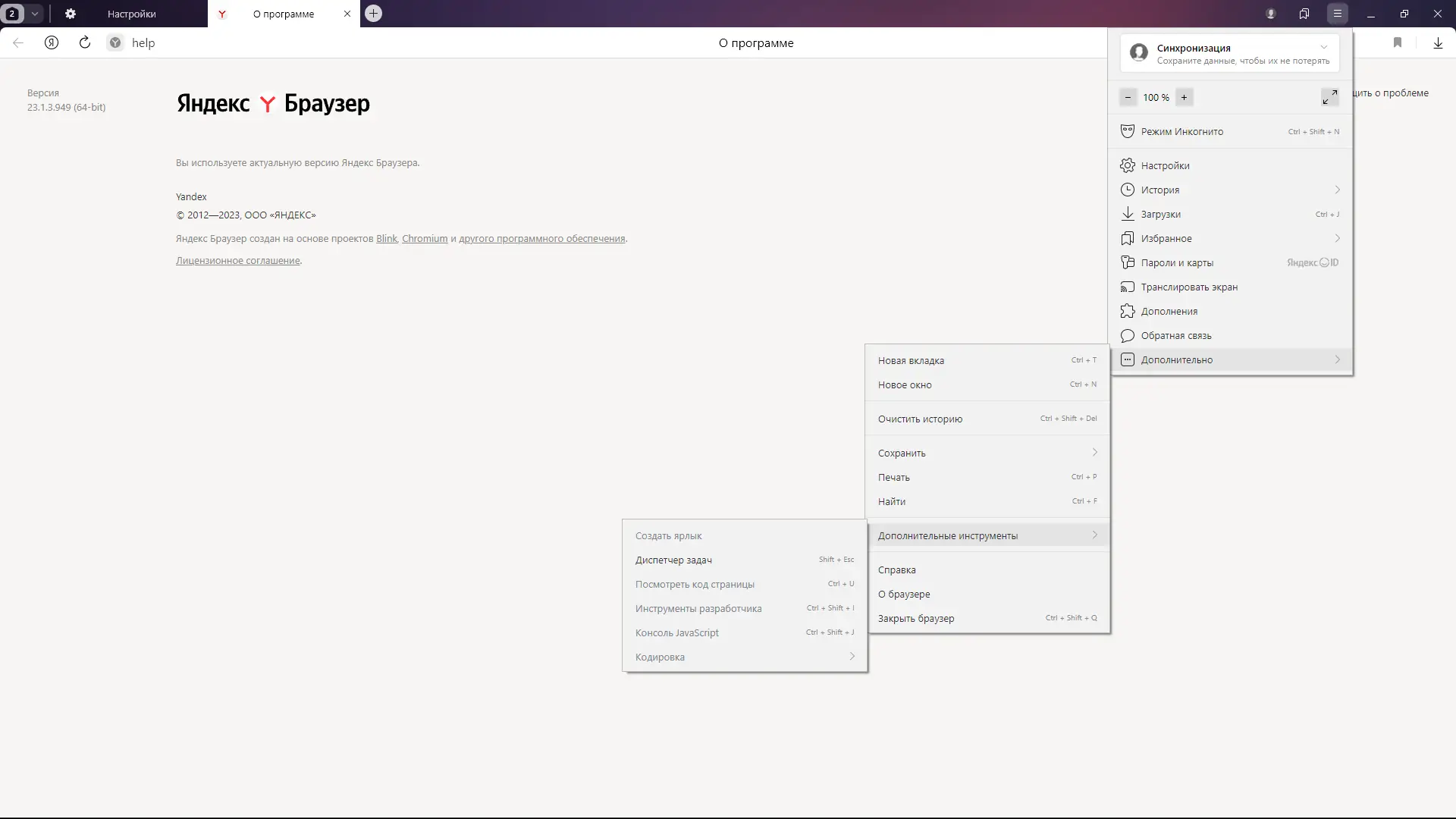
Task: Click the reload page icon
Action: tap(85, 42)
